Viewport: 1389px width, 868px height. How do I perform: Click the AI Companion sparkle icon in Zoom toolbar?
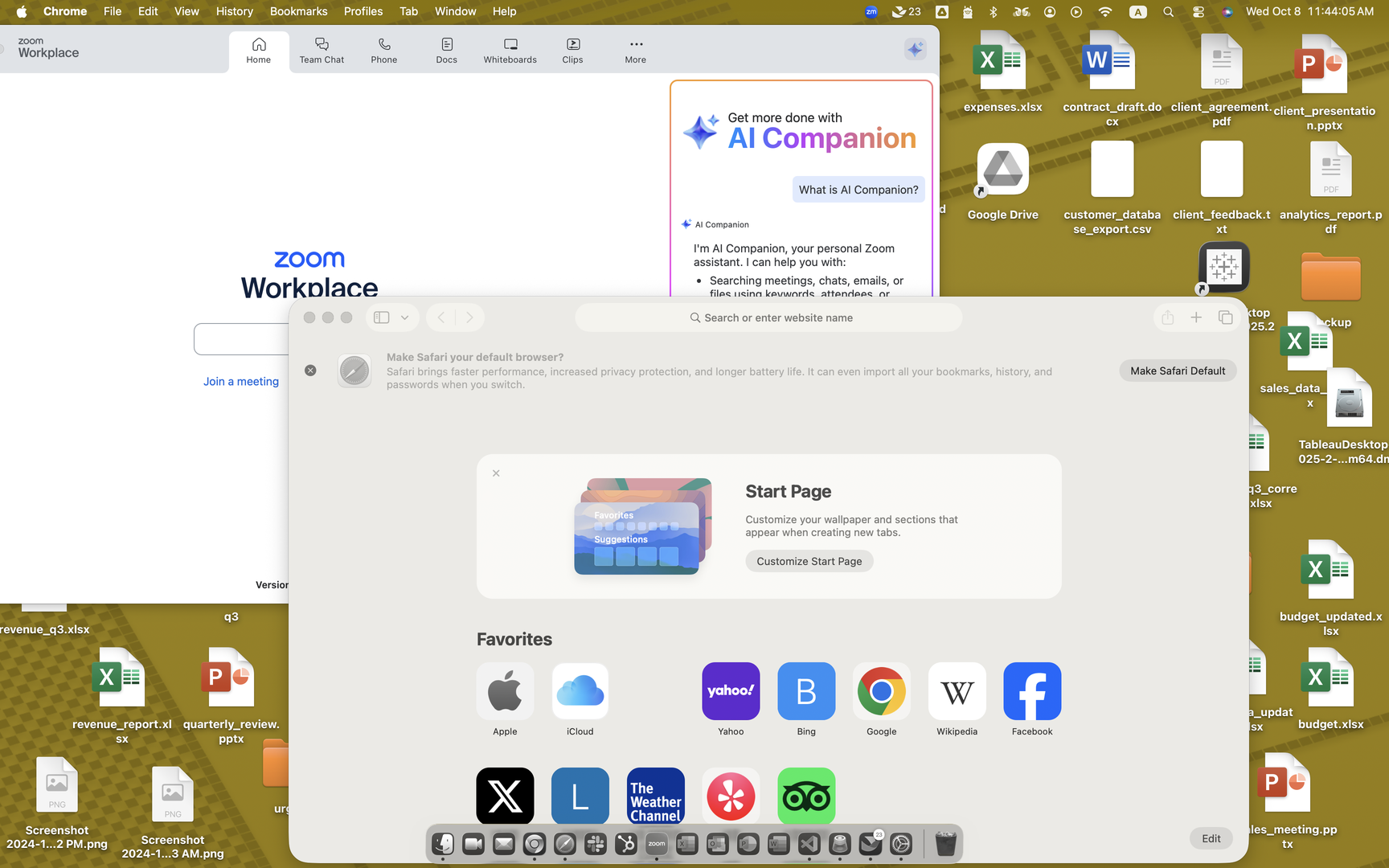tap(915, 50)
